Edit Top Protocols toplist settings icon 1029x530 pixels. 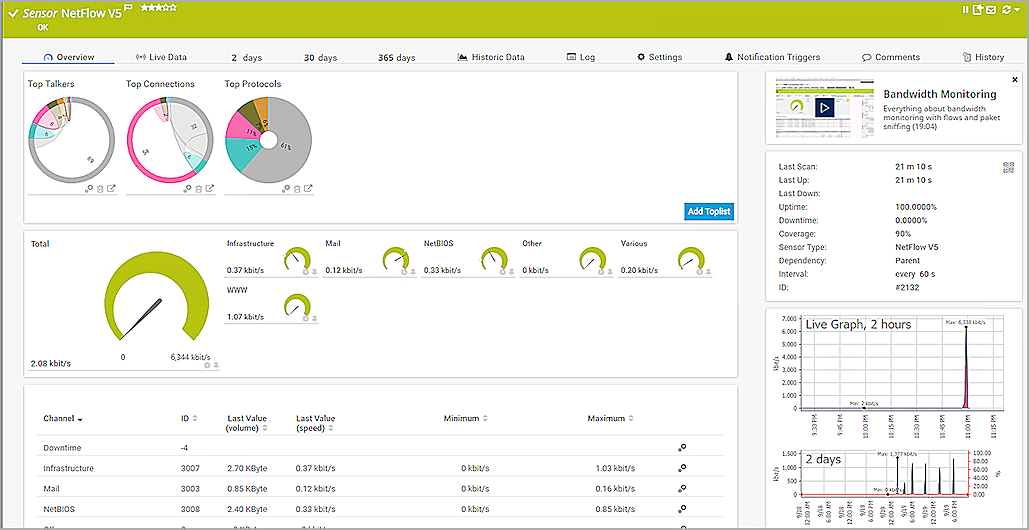pos(285,189)
